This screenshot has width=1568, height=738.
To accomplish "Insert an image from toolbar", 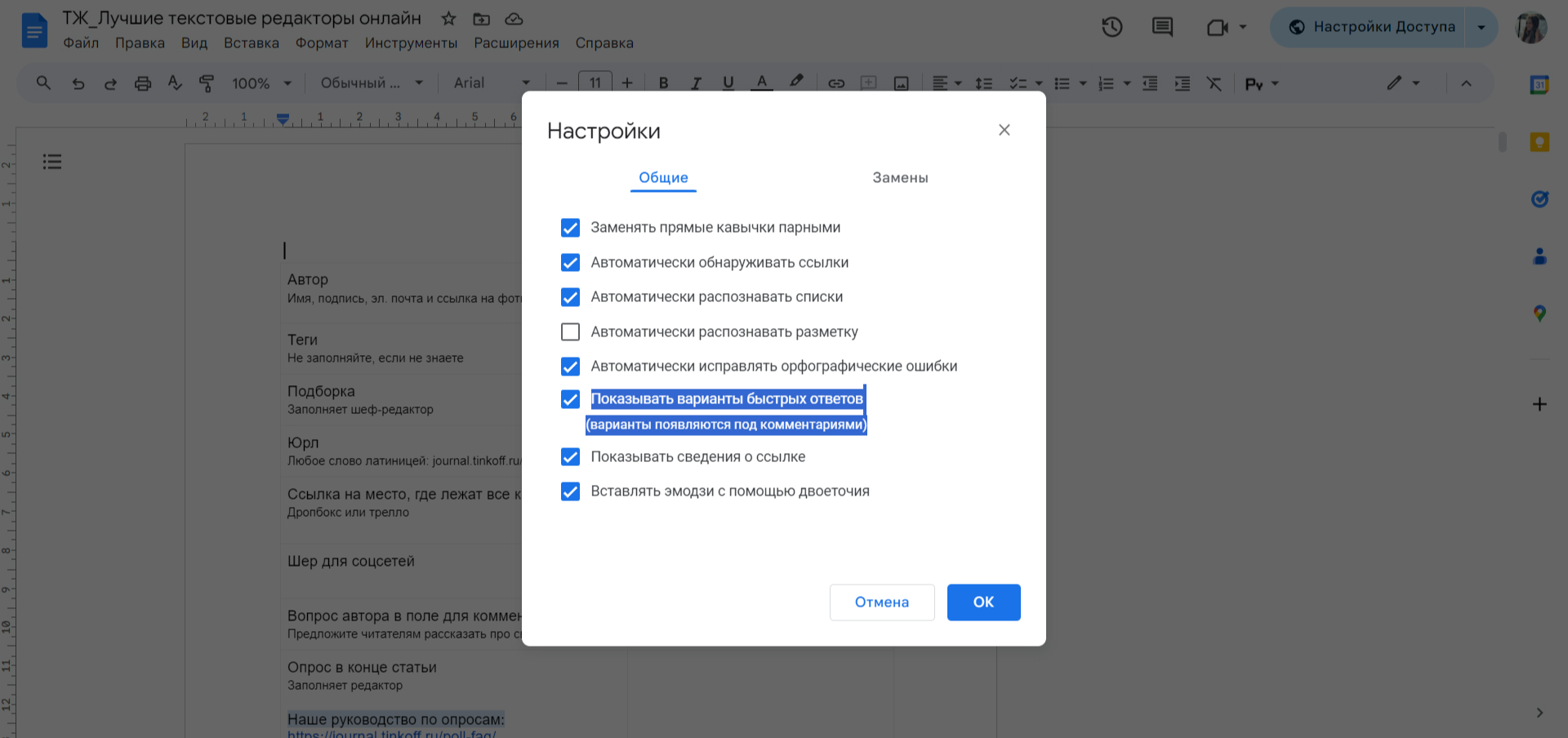I will (x=902, y=82).
